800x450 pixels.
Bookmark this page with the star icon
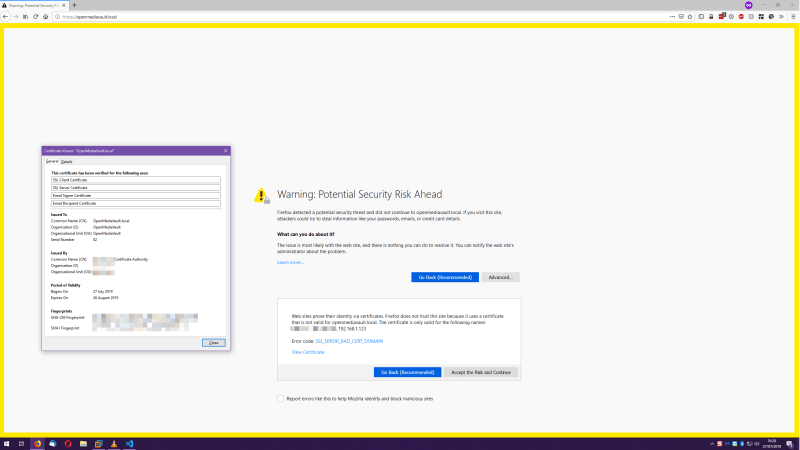point(690,17)
